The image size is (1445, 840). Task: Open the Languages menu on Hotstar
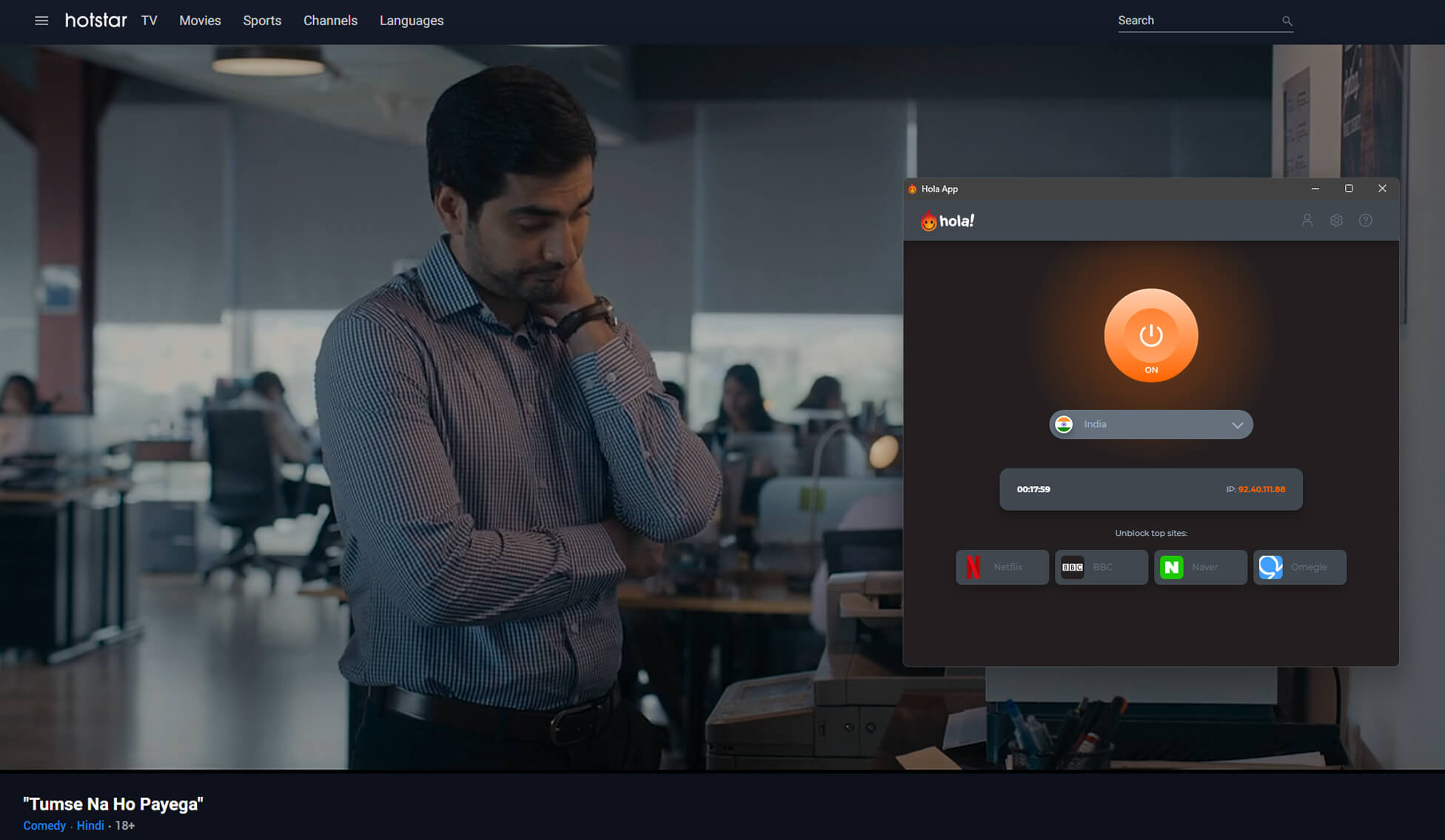(x=411, y=20)
